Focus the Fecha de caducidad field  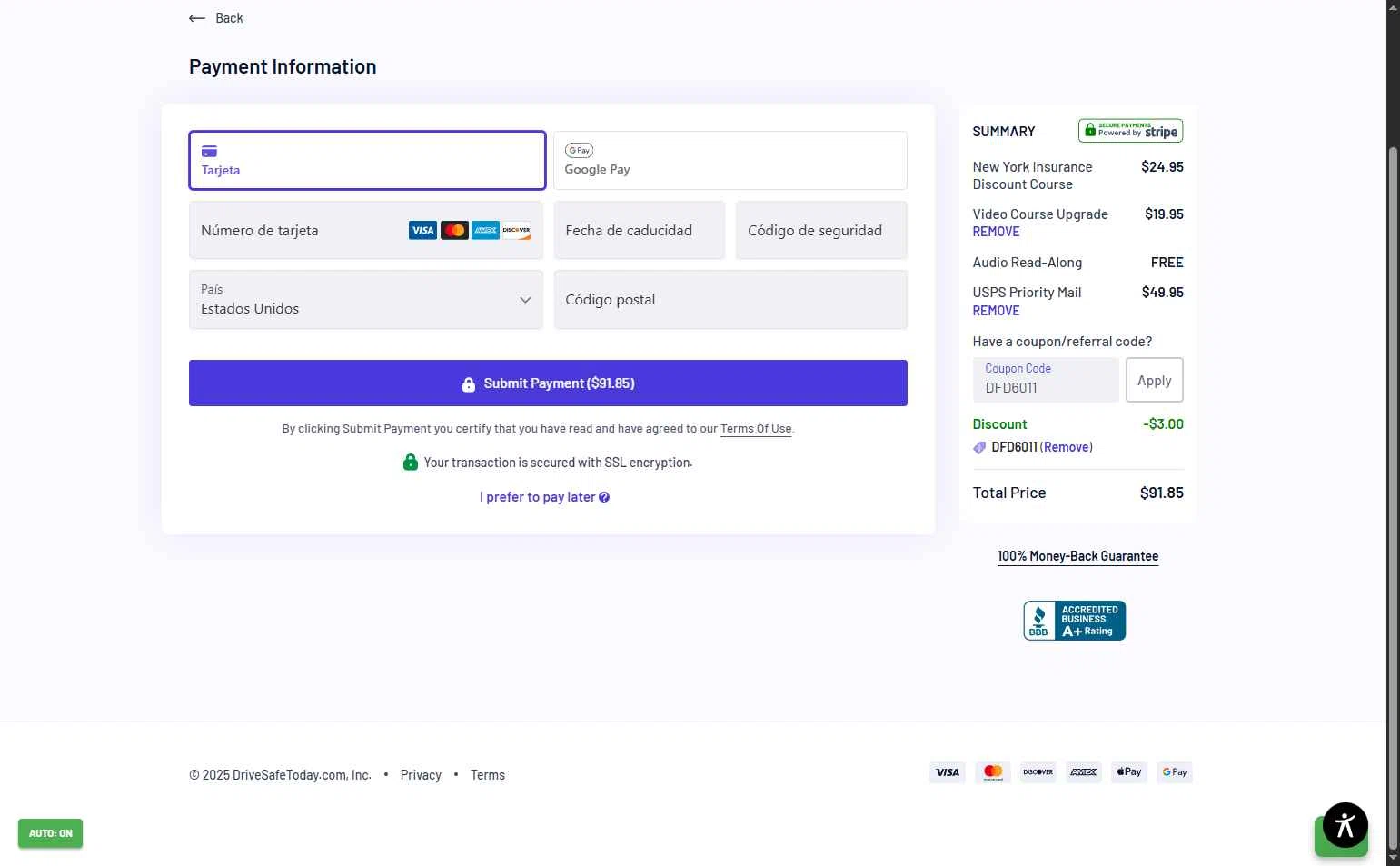(640, 231)
